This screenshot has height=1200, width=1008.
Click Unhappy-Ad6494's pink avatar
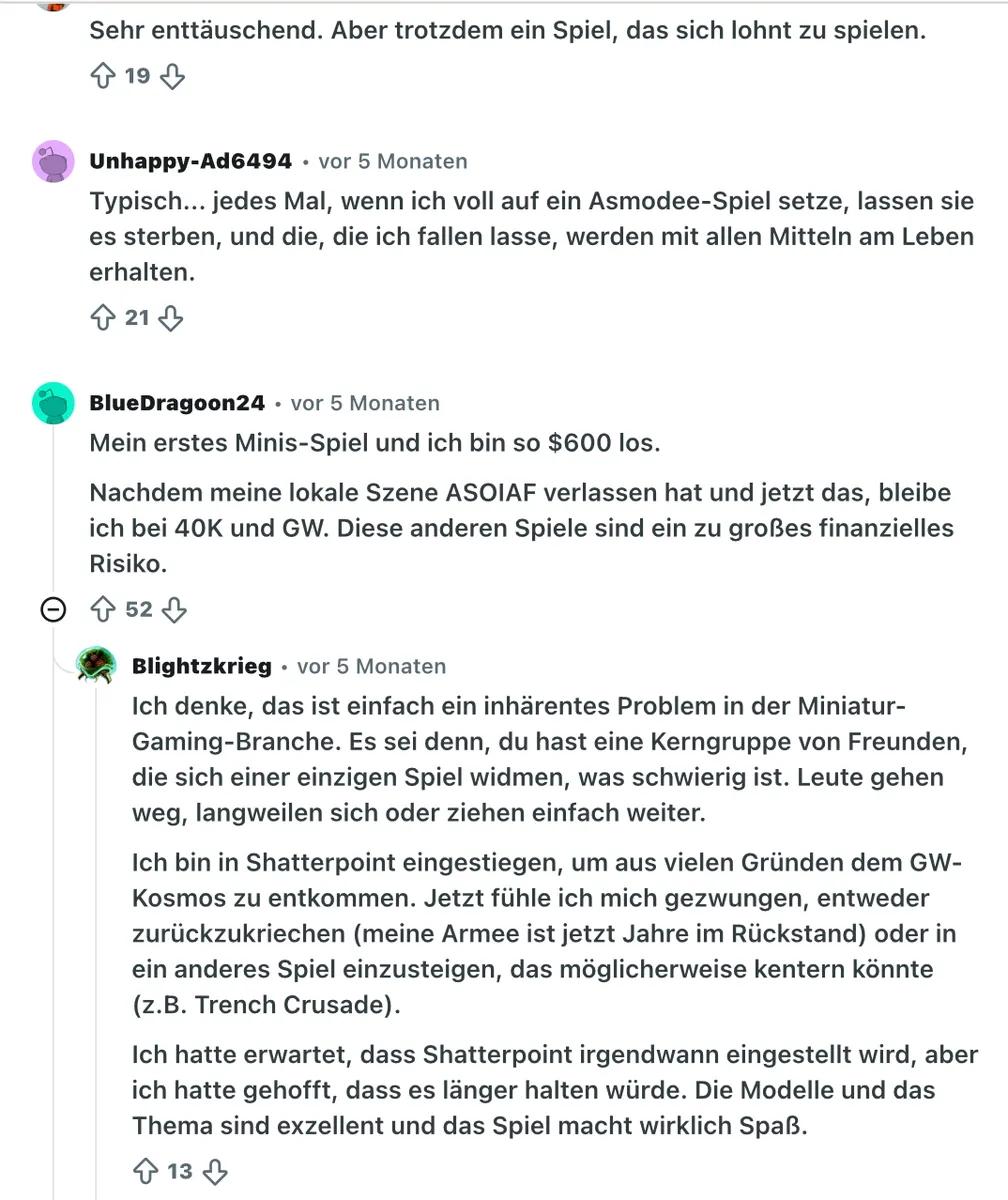[x=53, y=161]
